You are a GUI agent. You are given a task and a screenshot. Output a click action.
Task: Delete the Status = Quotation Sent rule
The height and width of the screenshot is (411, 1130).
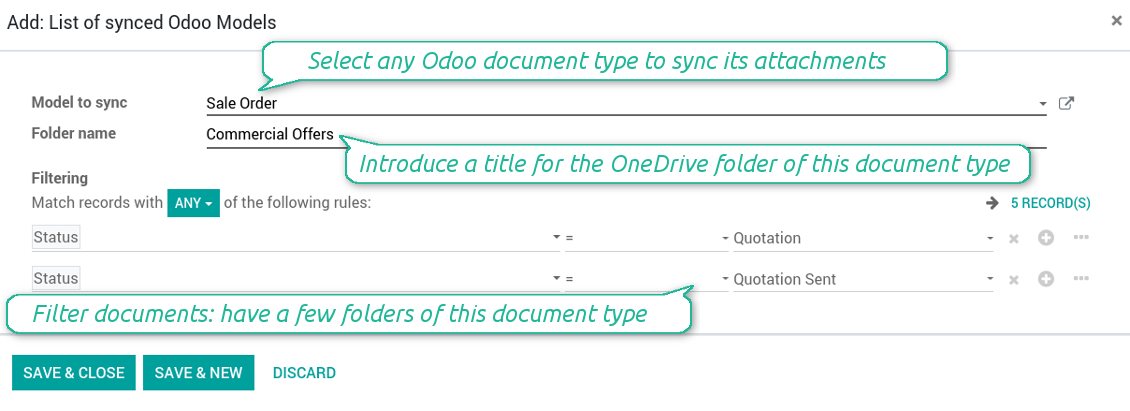[x=1013, y=280]
